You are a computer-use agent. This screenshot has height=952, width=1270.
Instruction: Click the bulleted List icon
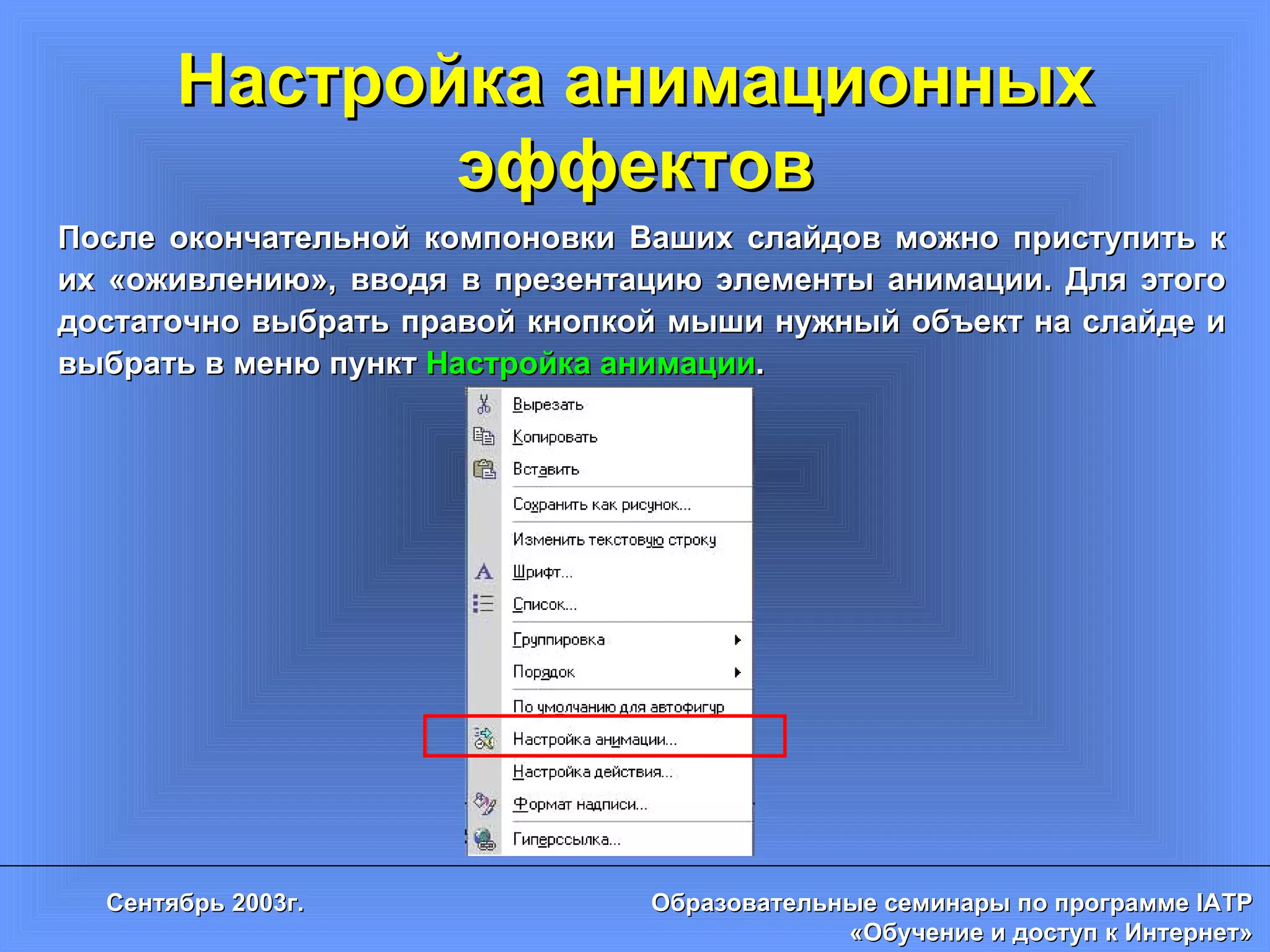pos(484,604)
